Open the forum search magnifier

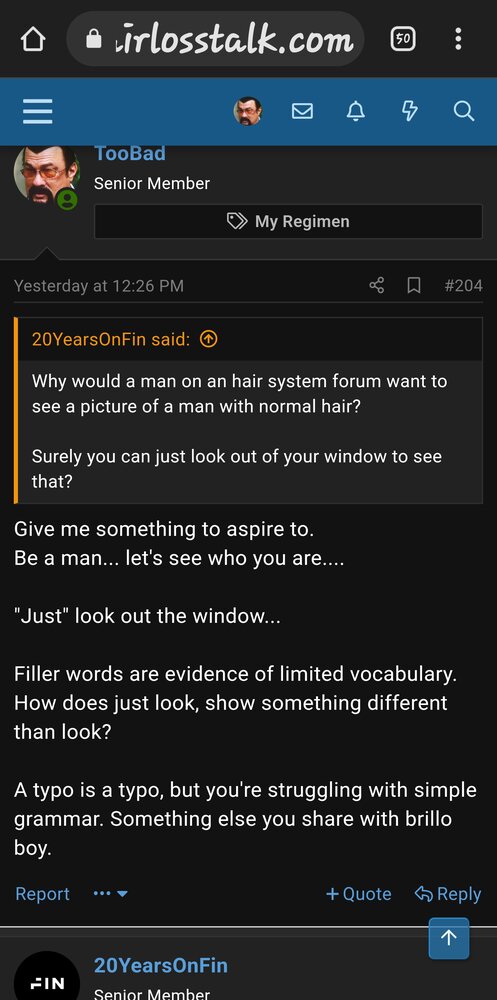point(464,112)
